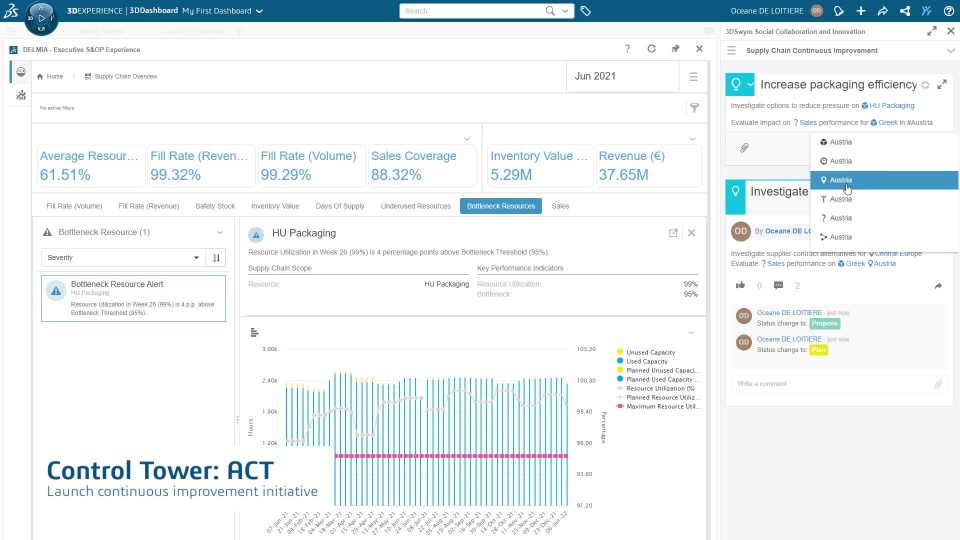
Task: Open the hamburger menu beside Jun 2021
Action: 693,77
